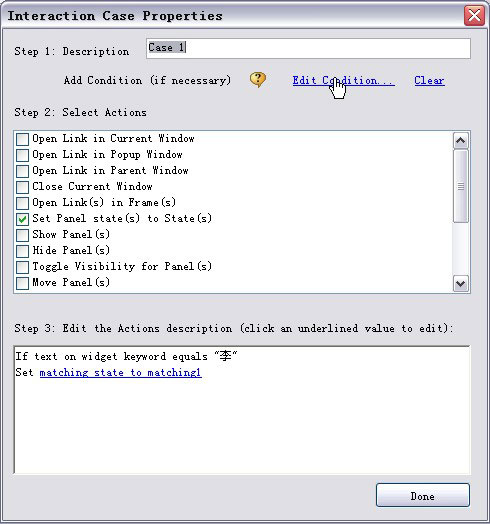Open the Edit Condition link

point(343,81)
